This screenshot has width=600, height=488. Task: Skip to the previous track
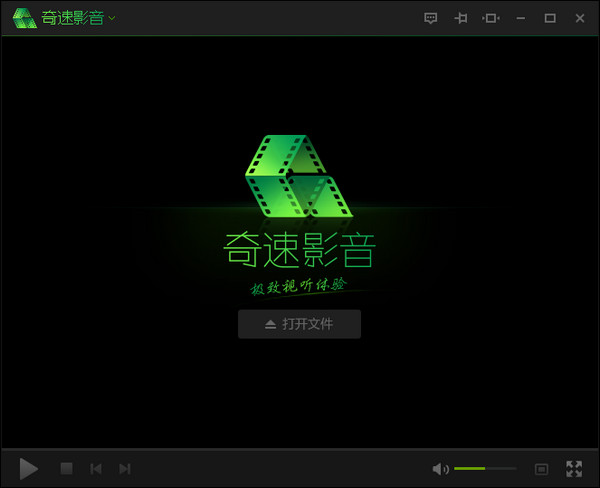click(96, 469)
